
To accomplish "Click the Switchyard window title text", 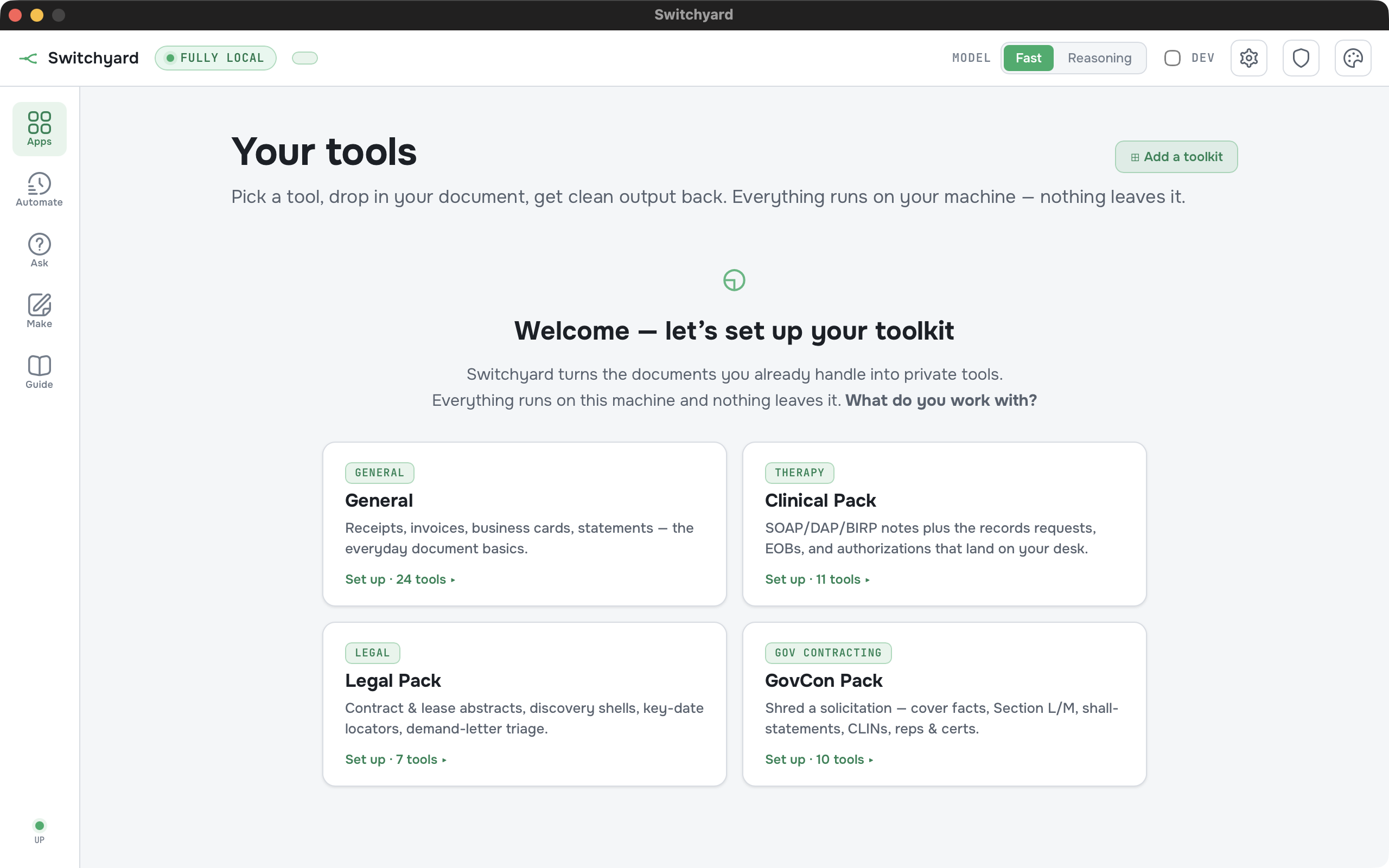I will [x=693, y=15].
